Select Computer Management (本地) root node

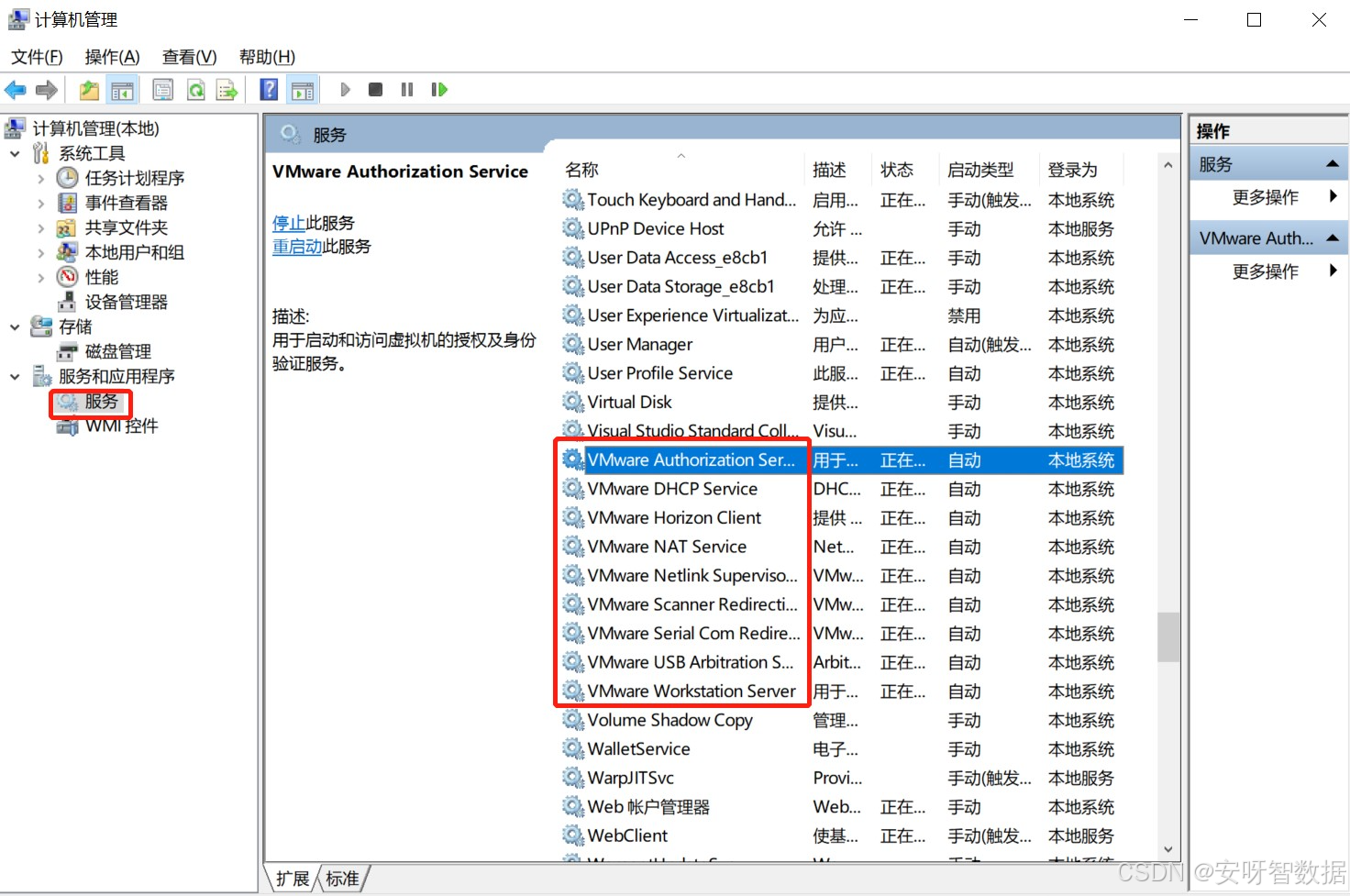click(x=96, y=128)
